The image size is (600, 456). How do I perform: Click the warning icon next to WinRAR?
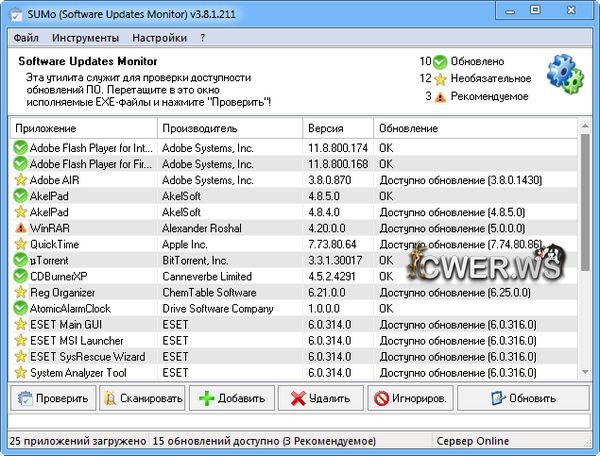click(x=20, y=229)
